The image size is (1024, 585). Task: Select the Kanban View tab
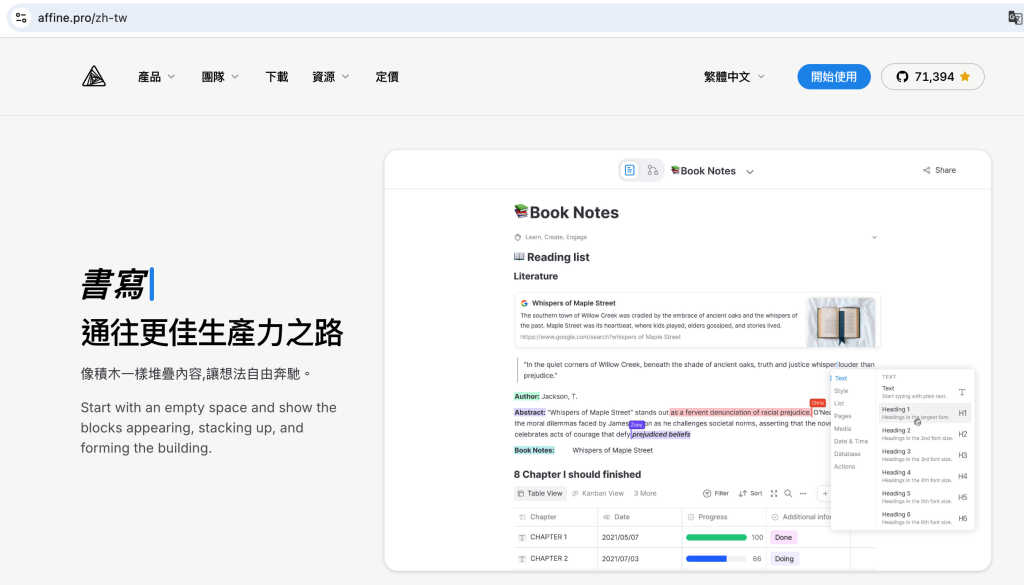(x=598, y=494)
